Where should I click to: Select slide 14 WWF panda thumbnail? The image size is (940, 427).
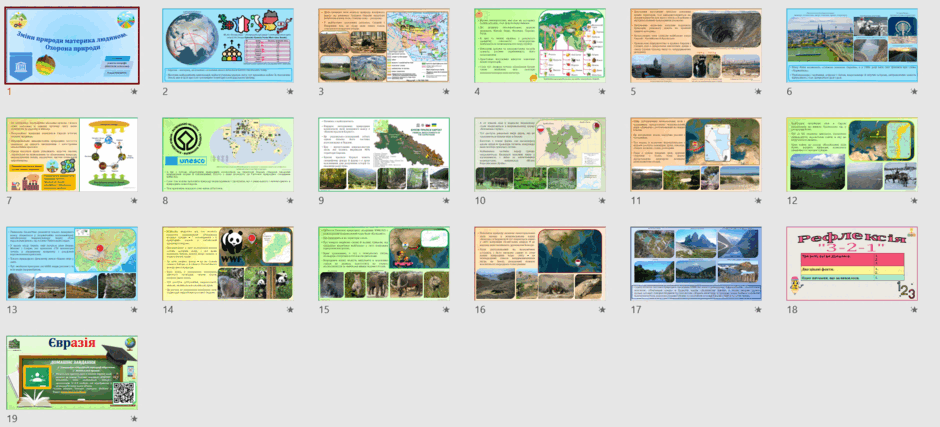coord(228,264)
